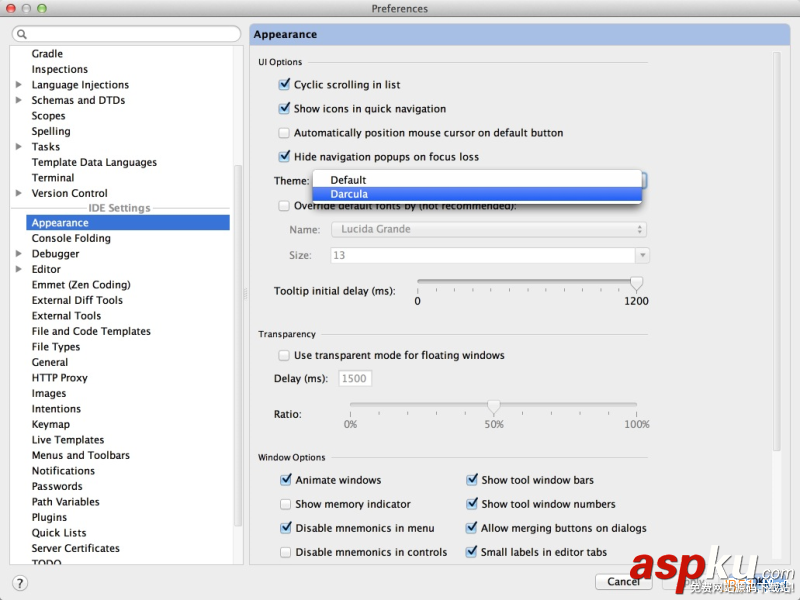Image resolution: width=800 pixels, height=600 pixels.
Task: Adjust the Tooltip initial delay slider handle
Action: point(636,283)
